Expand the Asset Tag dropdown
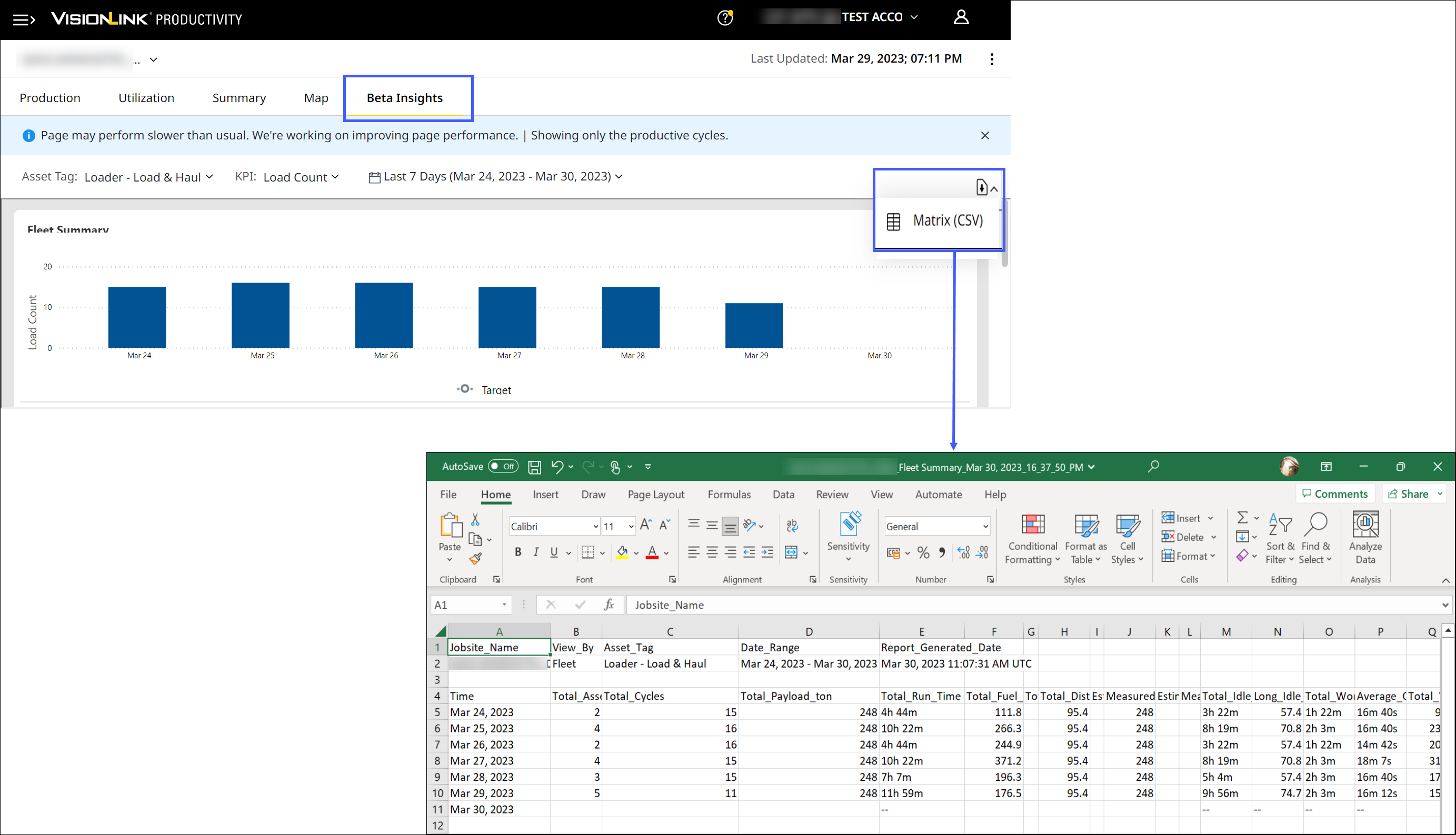1456x835 pixels. 148,177
